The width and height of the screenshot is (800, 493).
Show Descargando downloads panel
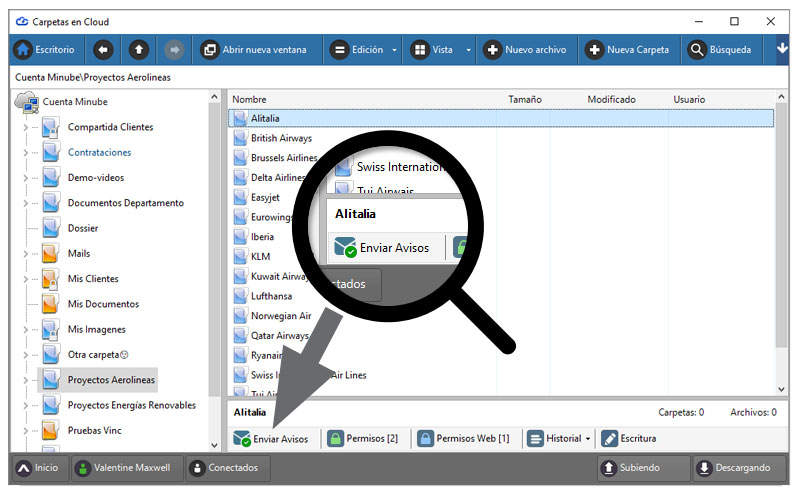[x=737, y=468]
